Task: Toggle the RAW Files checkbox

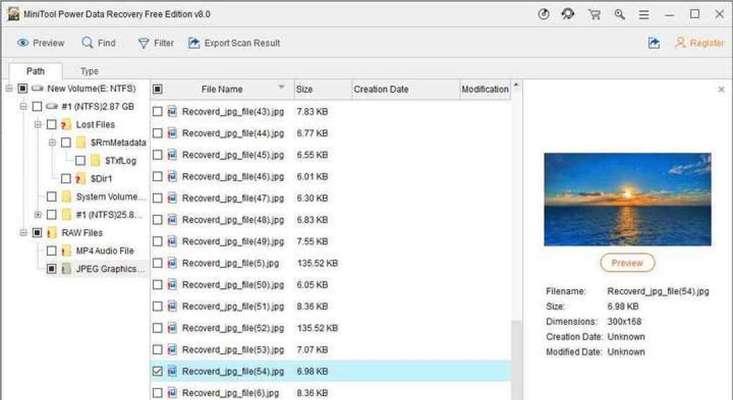Action: coord(37,233)
